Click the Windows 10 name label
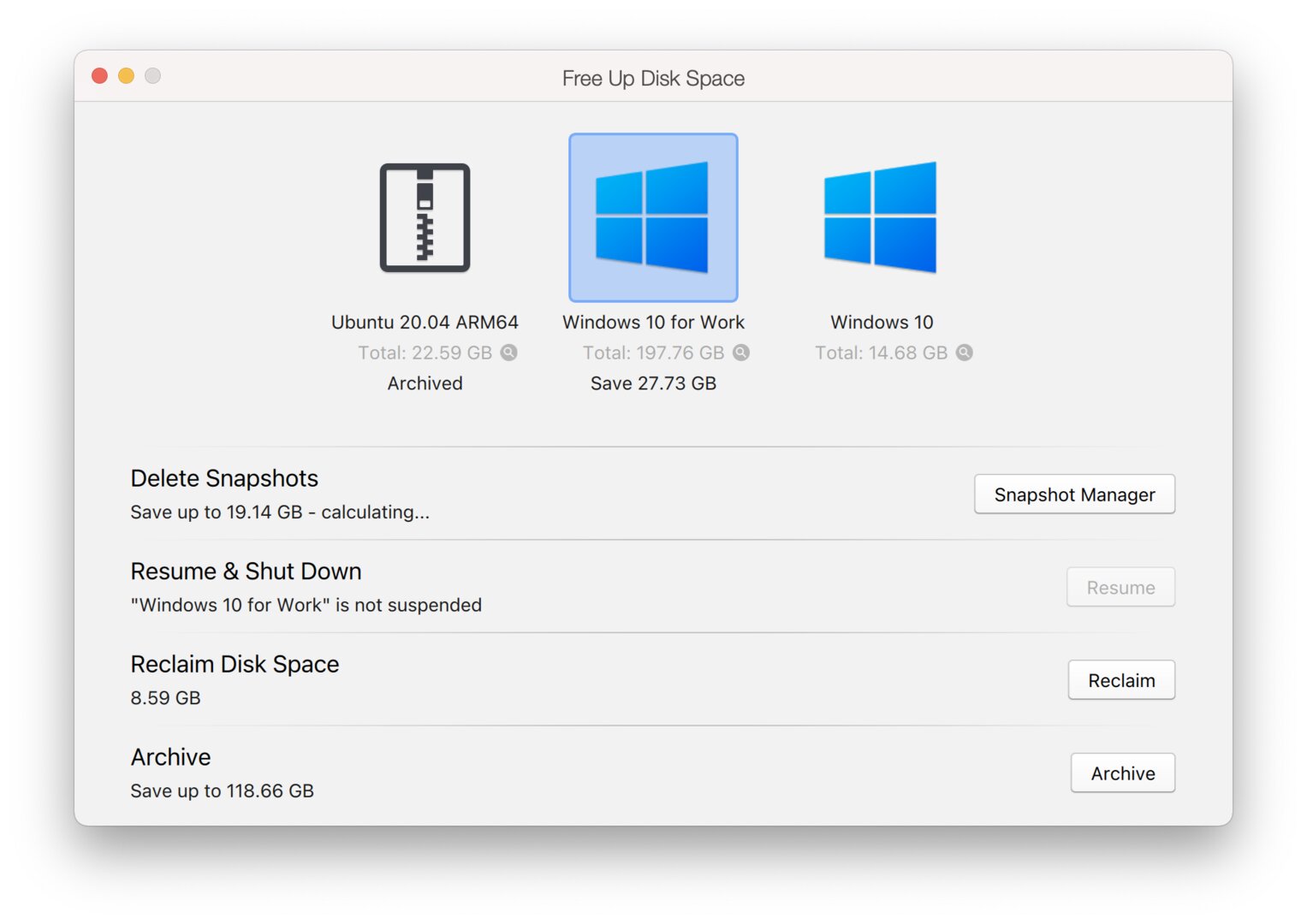Screen dimensions: 1307x924 (882, 323)
